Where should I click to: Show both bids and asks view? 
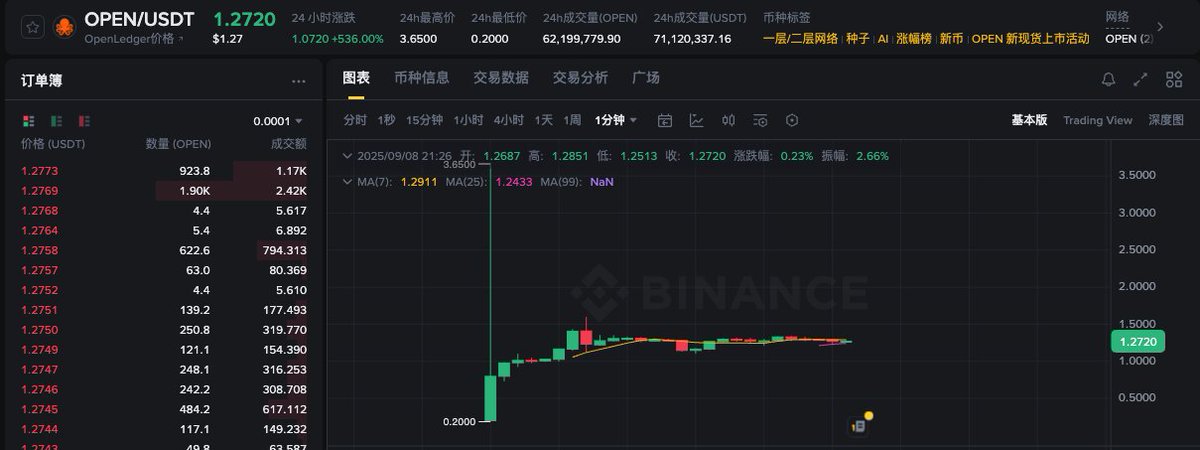[x=28, y=121]
